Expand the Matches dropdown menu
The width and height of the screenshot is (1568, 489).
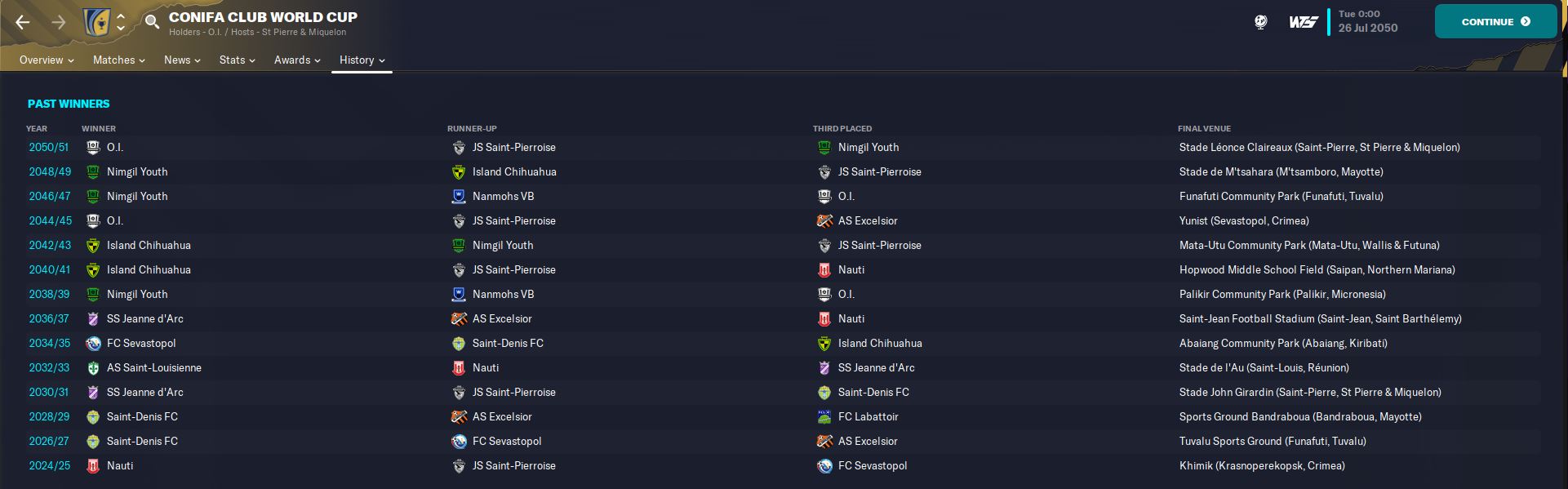click(119, 60)
